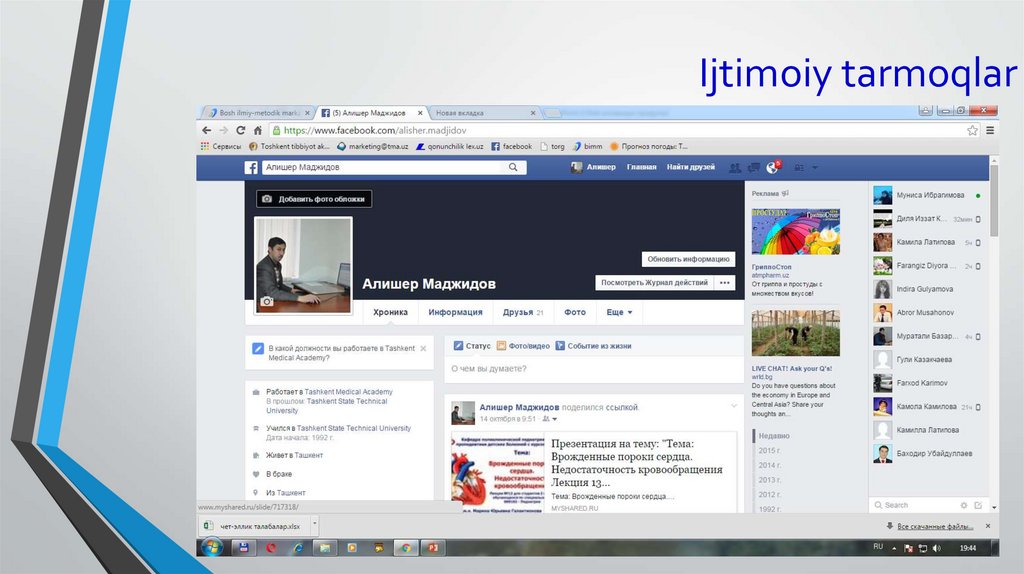Open the facebook bookmark

pos(511,146)
